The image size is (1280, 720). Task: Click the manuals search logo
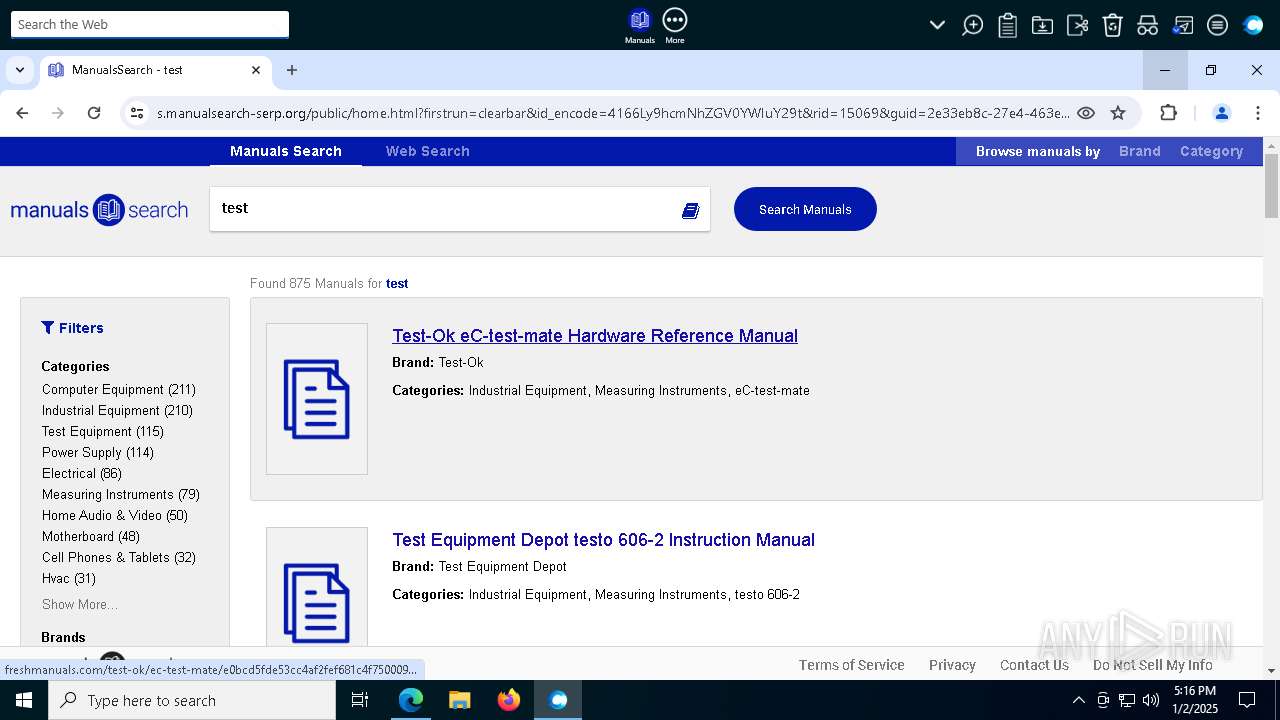[99, 210]
